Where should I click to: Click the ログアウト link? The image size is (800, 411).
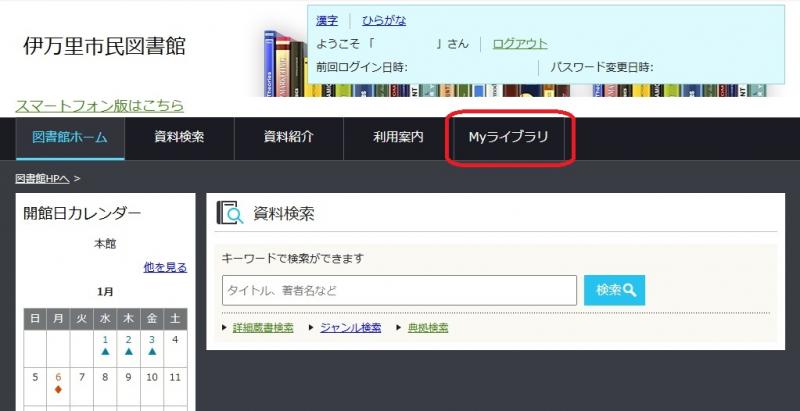[520, 44]
